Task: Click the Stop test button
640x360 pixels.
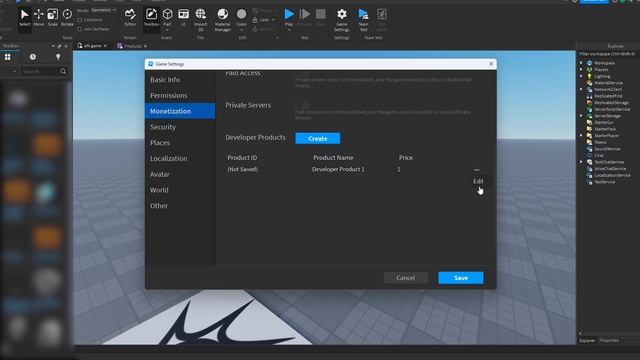Action: (x=321, y=17)
